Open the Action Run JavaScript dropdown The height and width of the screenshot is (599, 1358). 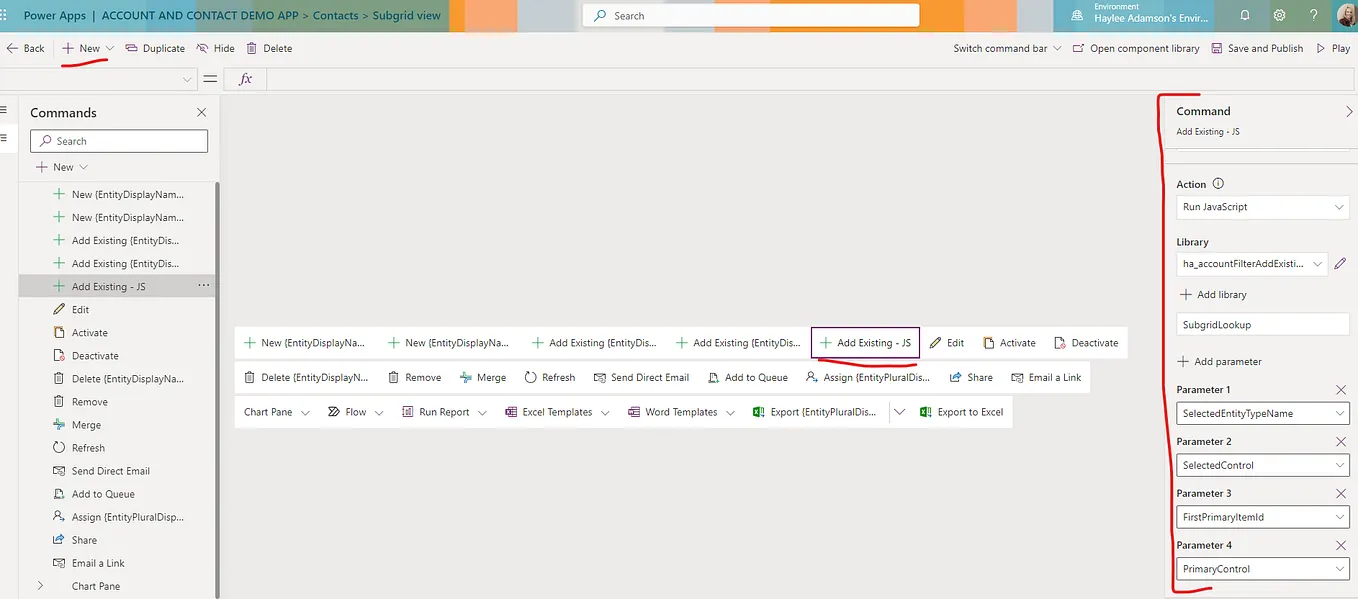click(1263, 207)
